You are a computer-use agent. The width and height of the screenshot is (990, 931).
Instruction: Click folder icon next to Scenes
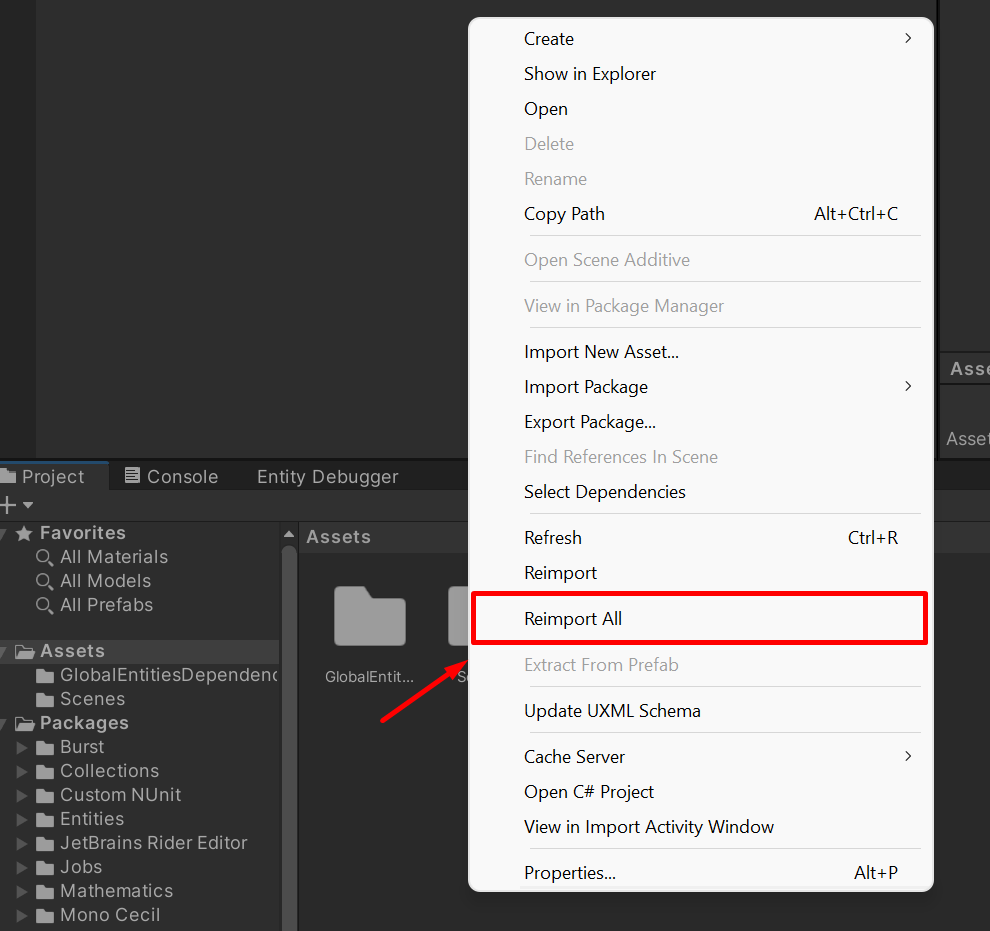[45, 700]
